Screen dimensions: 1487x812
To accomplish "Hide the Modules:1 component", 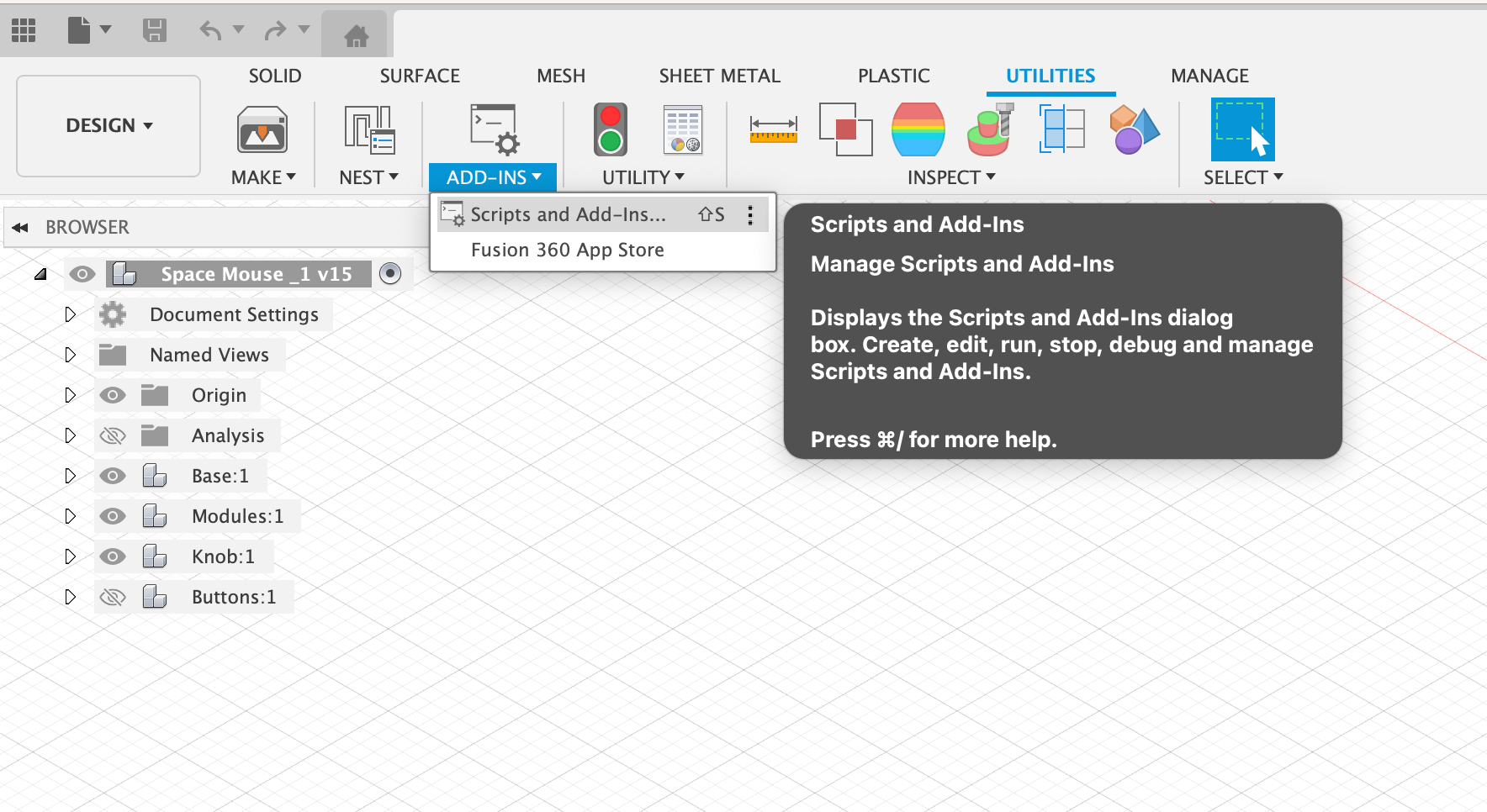I will [113, 516].
